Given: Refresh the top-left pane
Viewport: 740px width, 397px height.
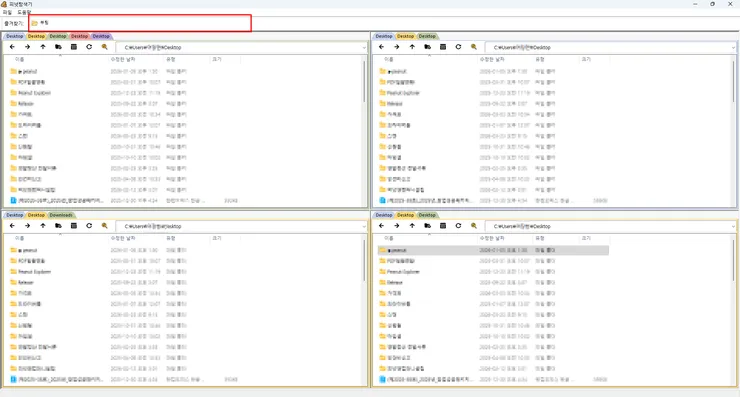Looking at the screenshot, I should 89,47.
